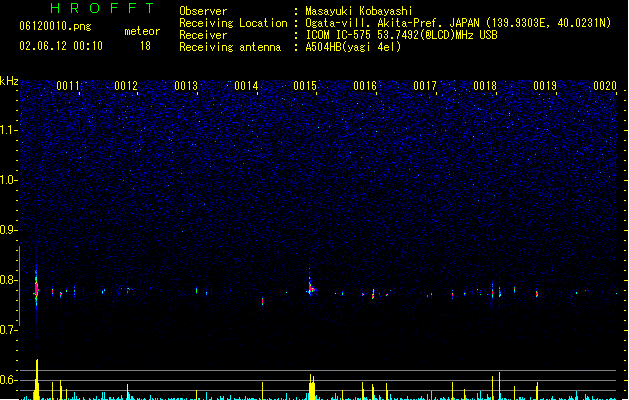Click time marker 0016
629x400 pixels.
pos(365,86)
